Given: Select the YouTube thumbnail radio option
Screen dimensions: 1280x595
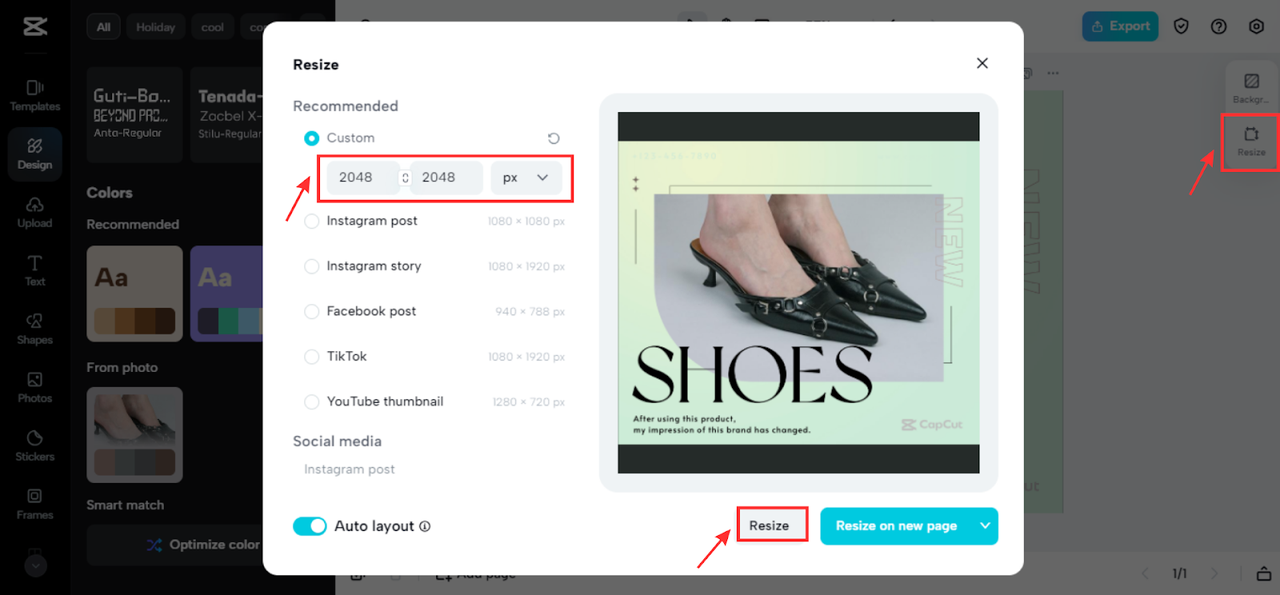Looking at the screenshot, I should (x=312, y=401).
